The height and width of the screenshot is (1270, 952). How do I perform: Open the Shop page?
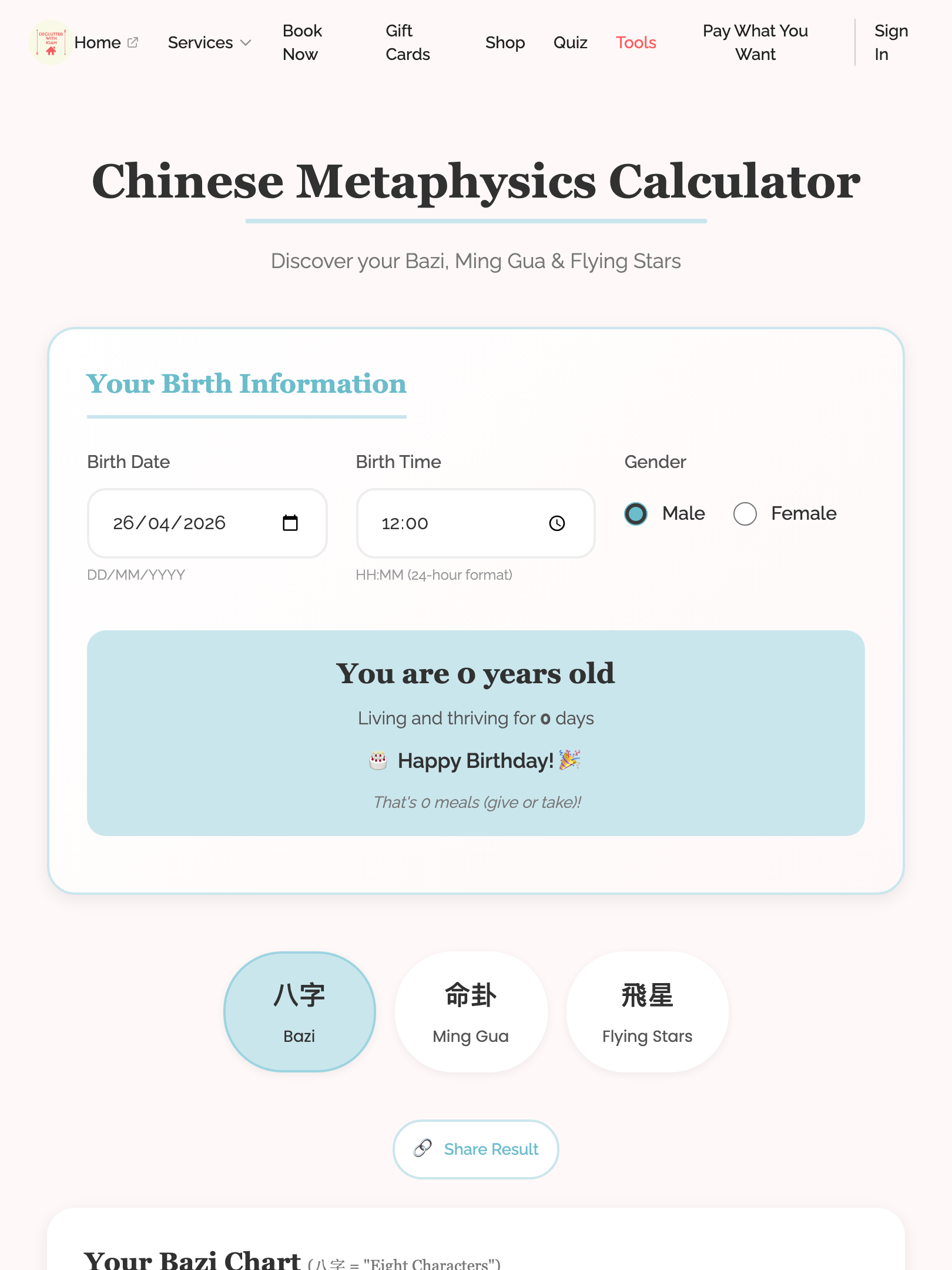click(505, 42)
